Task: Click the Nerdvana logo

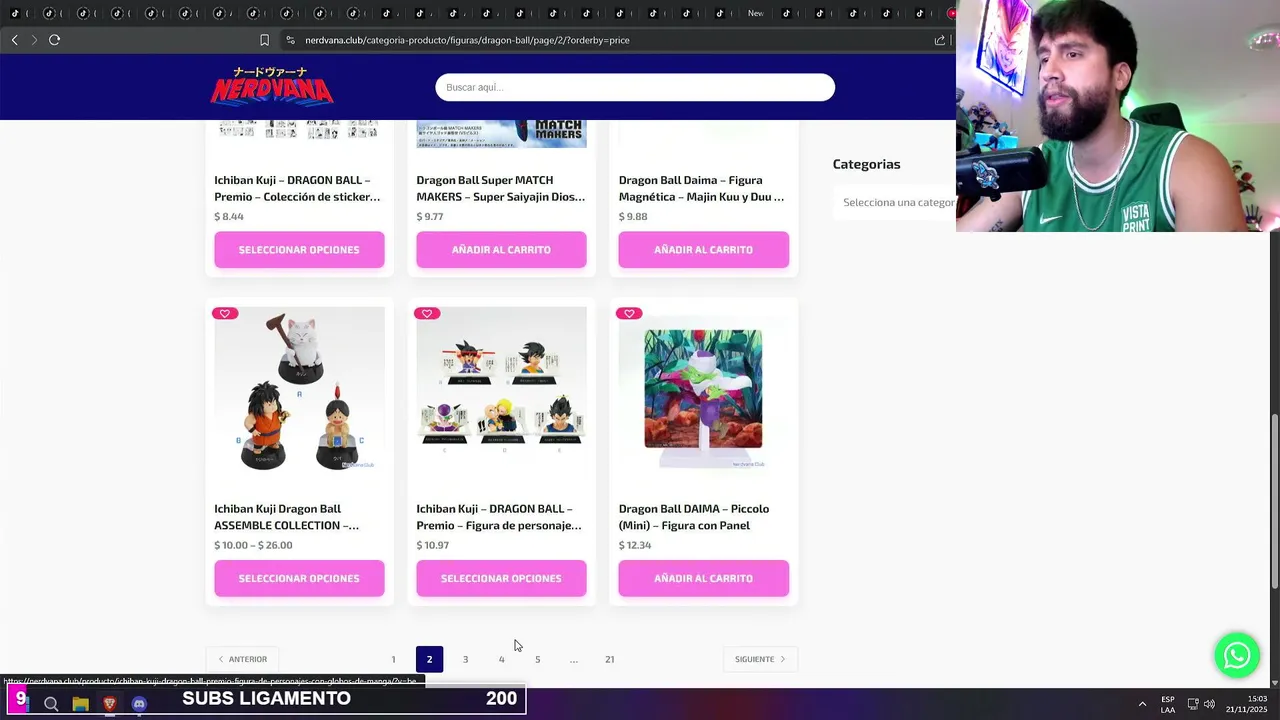Action: click(x=271, y=87)
